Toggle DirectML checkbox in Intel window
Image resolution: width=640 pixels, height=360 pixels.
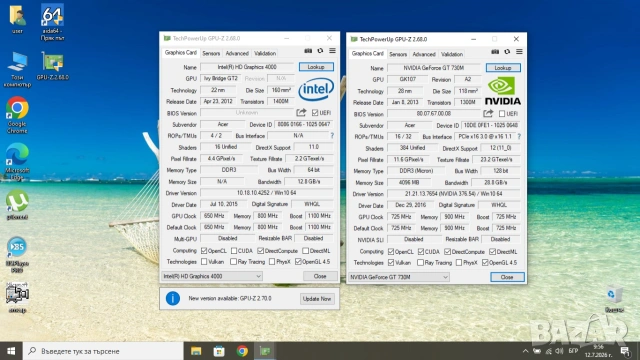(305, 250)
